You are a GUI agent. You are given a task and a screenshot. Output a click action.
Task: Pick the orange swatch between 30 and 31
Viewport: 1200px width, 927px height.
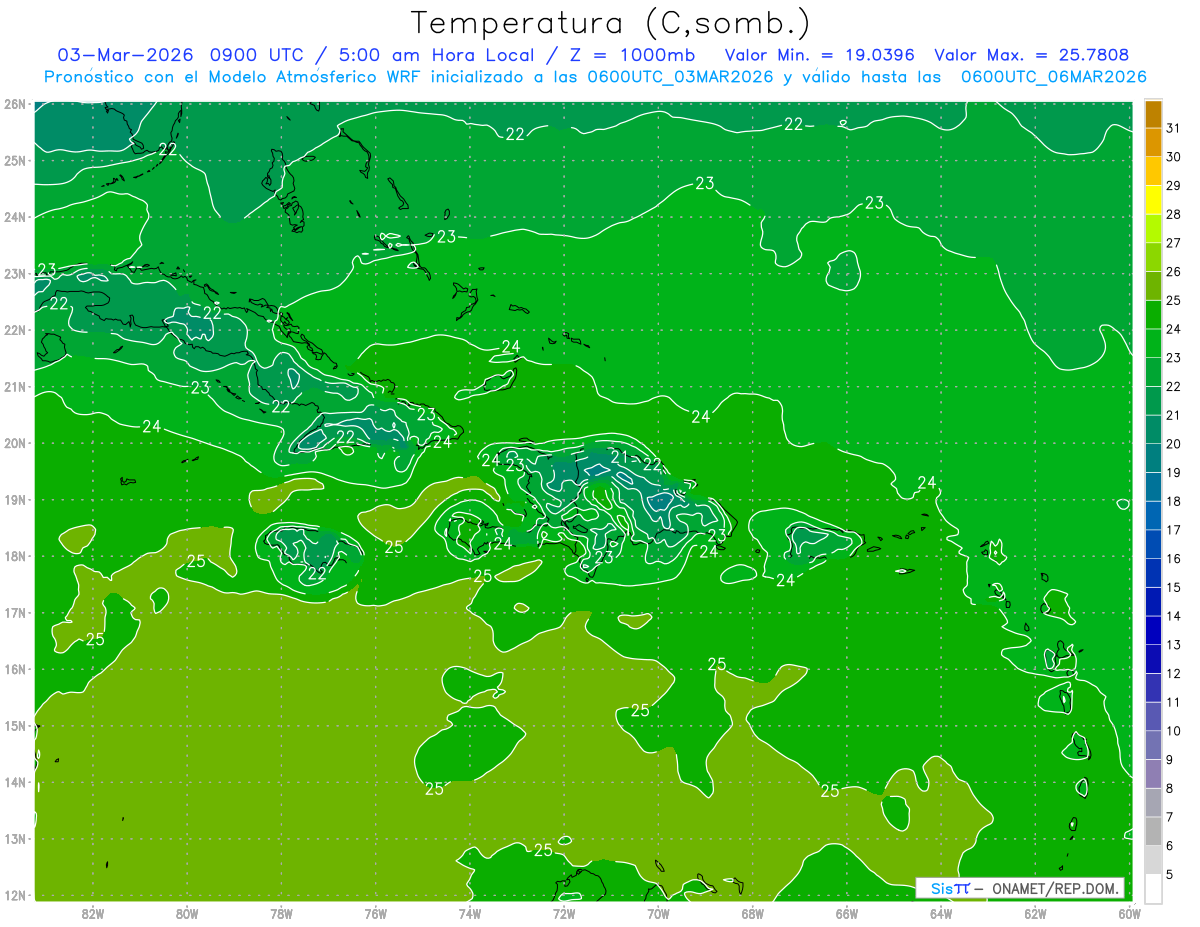[x=1153, y=143]
